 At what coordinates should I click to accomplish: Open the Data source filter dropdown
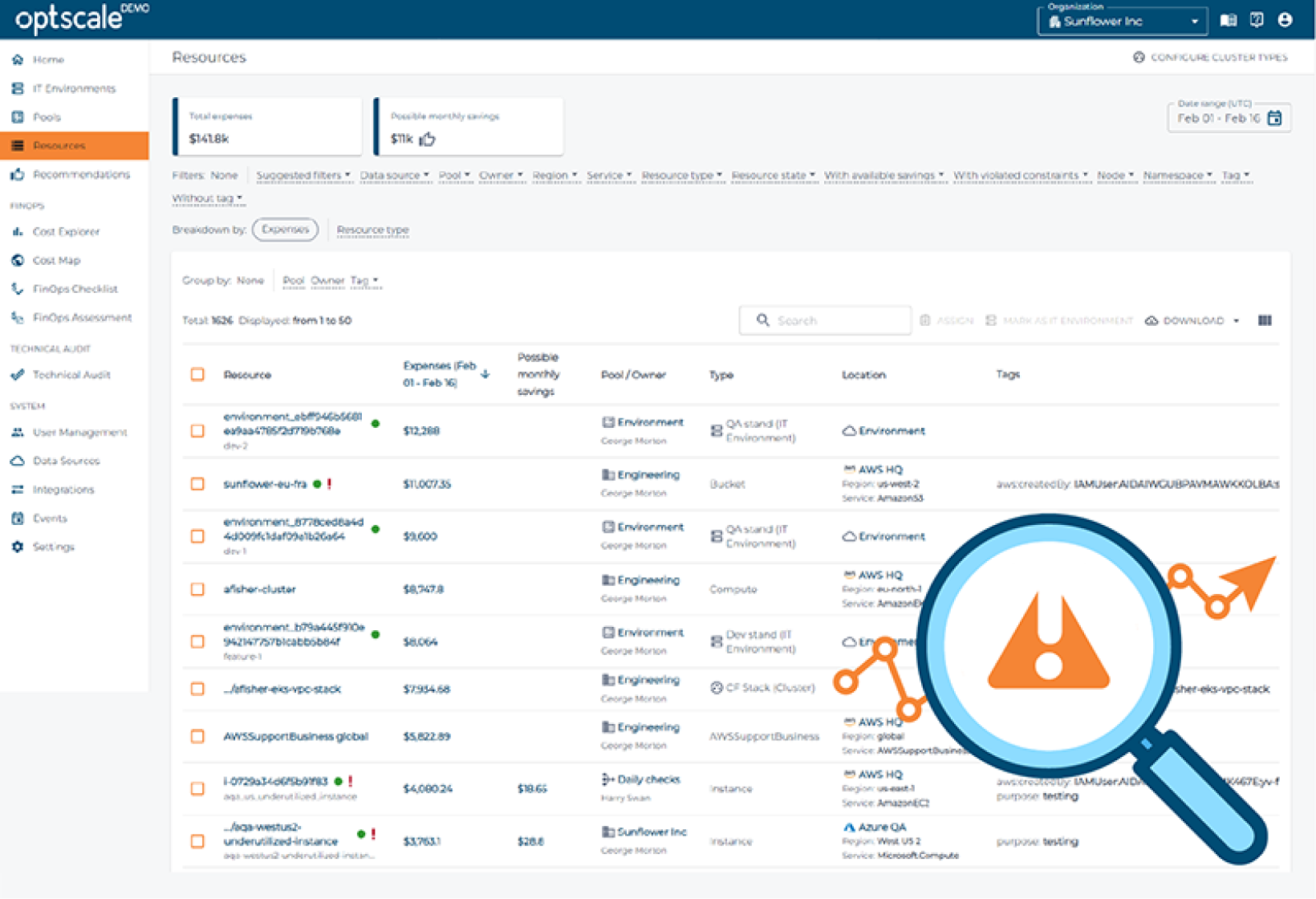click(394, 175)
